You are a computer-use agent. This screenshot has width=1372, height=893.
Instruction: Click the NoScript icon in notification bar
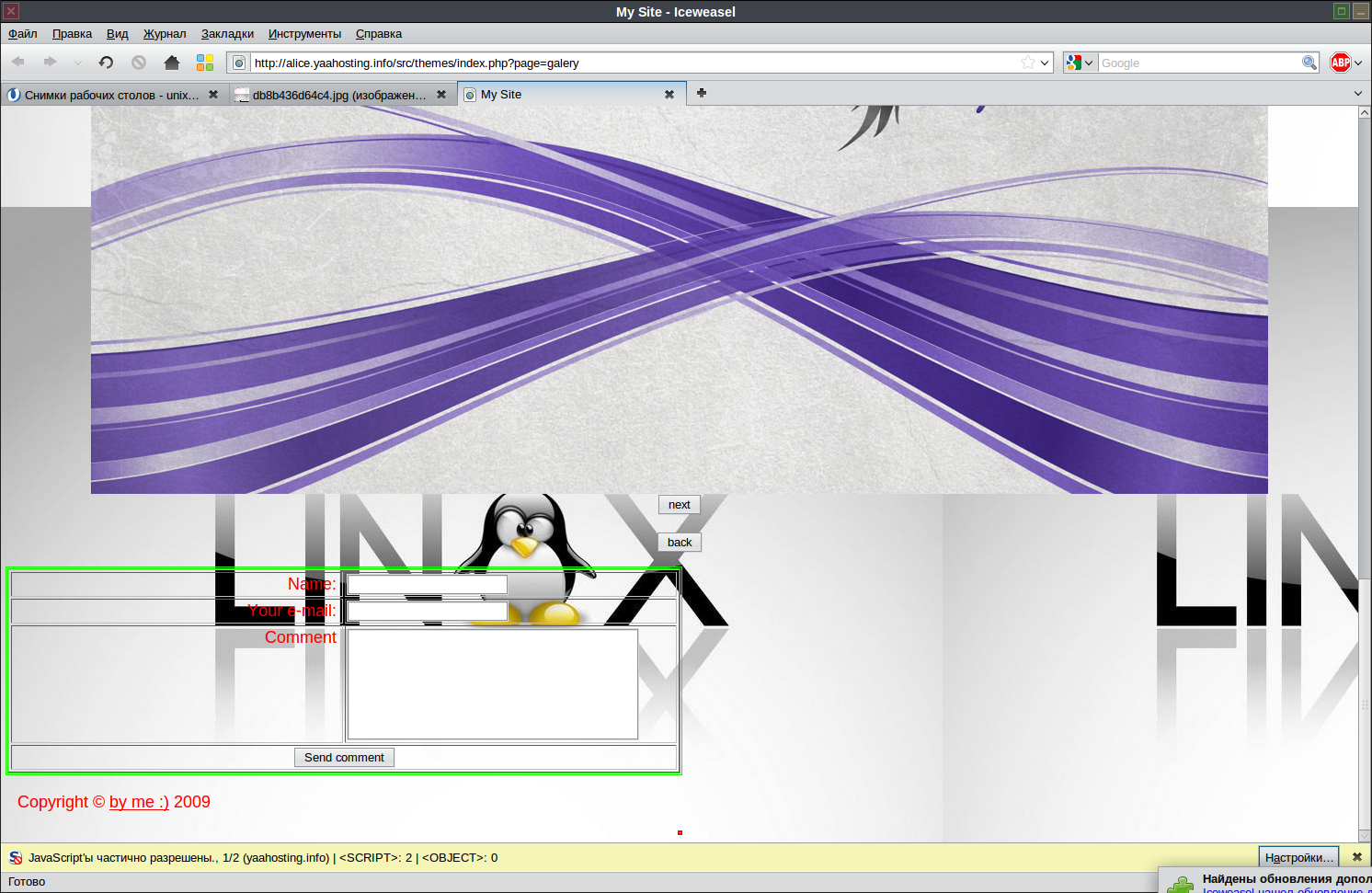[x=15, y=857]
